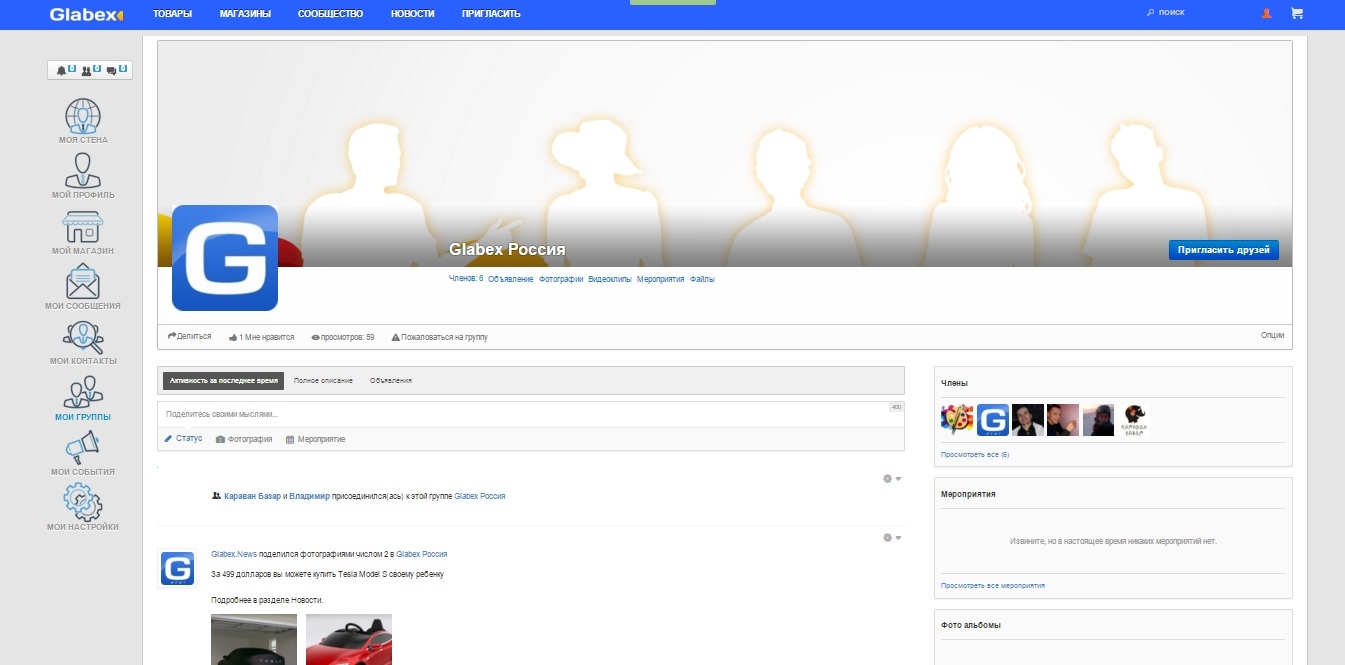Open the red Tesla toy car photo
Viewport: 1345px width, 665px height.
349,640
